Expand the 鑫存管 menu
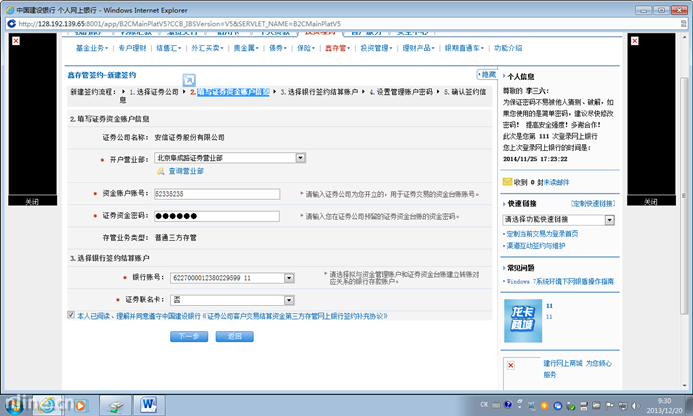The image size is (693, 416). tap(337, 48)
